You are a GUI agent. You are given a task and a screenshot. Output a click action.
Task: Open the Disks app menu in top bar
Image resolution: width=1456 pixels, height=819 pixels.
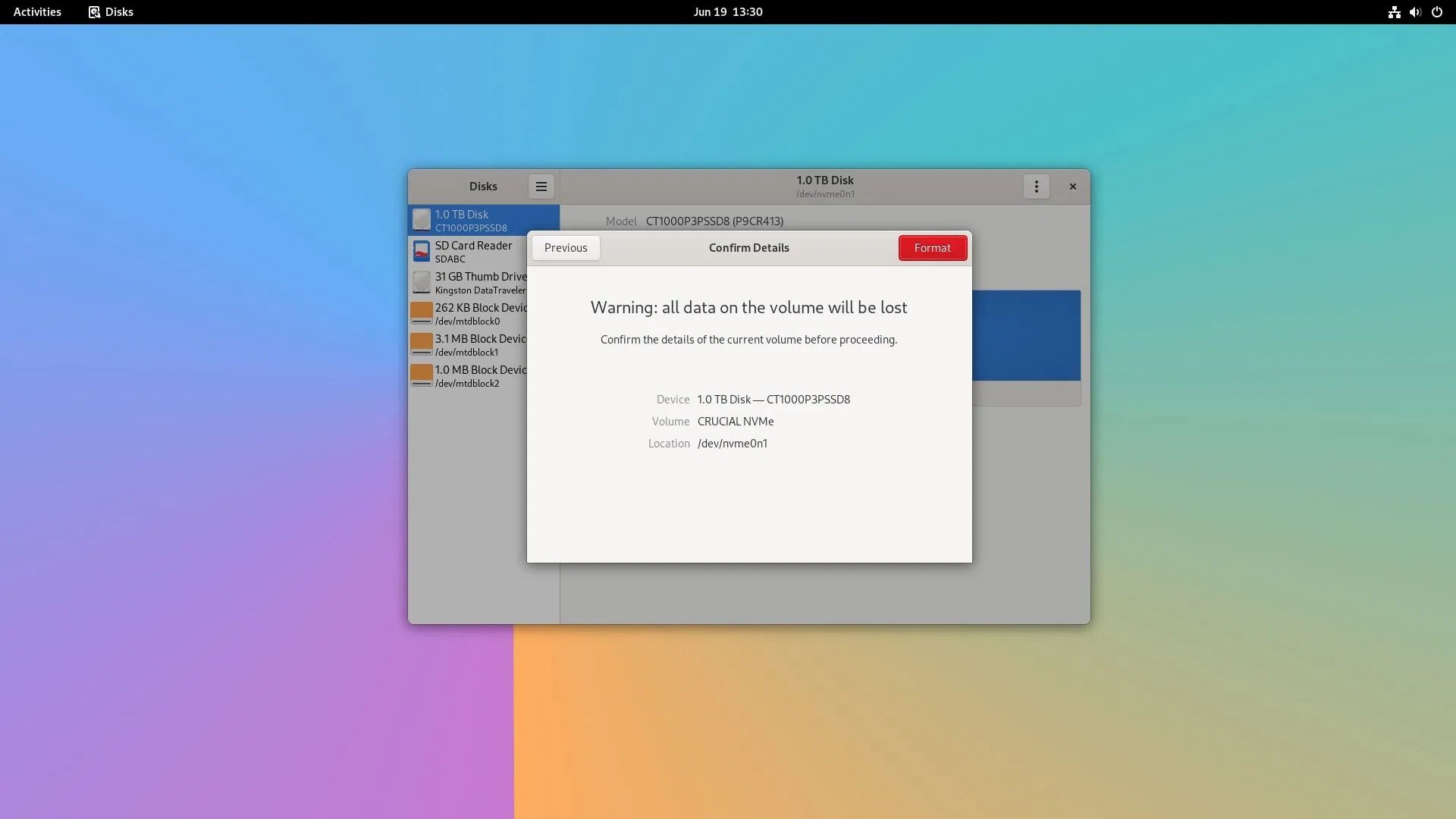coord(111,12)
